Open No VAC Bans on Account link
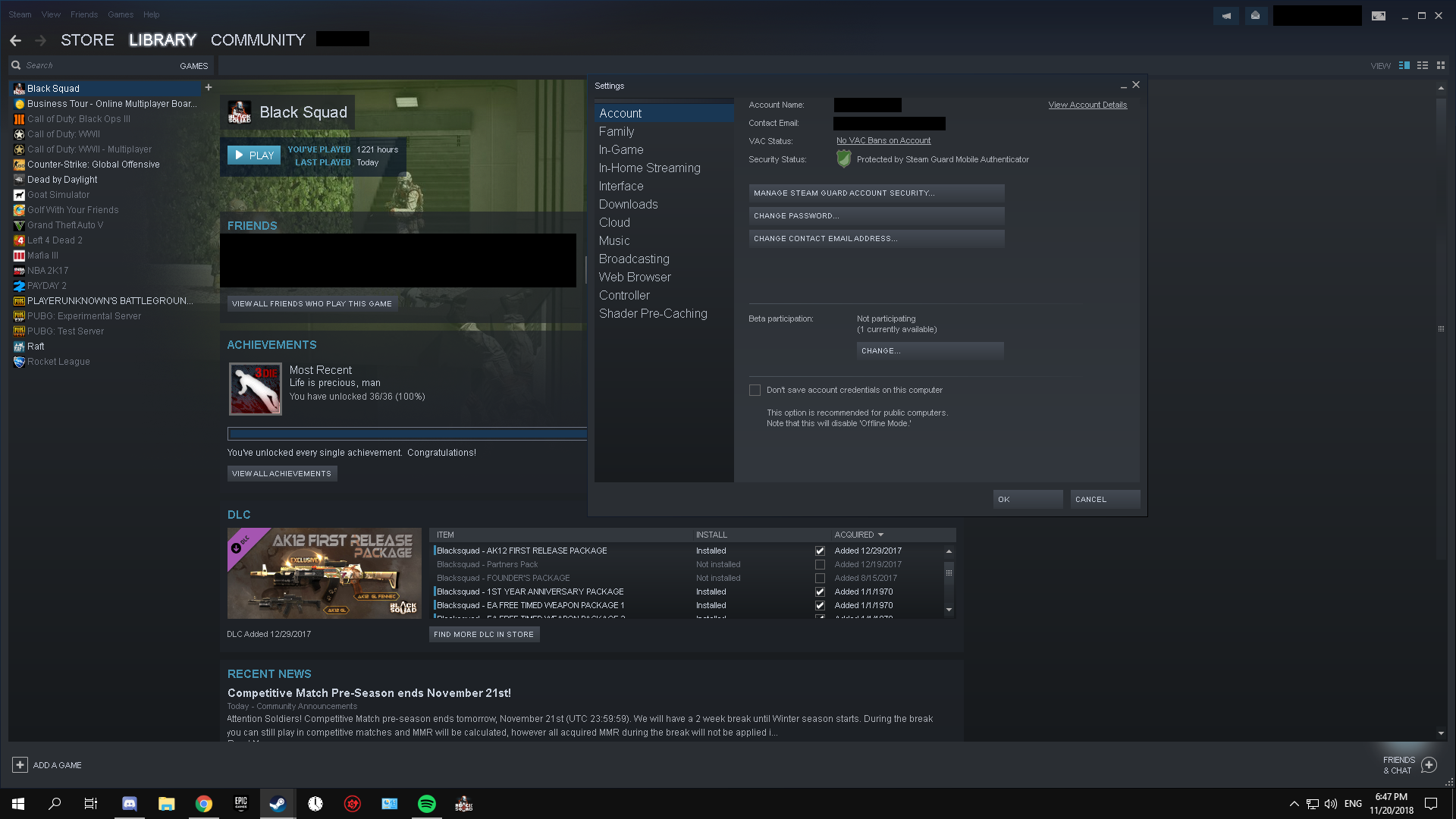The image size is (1456, 819). (883, 141)
